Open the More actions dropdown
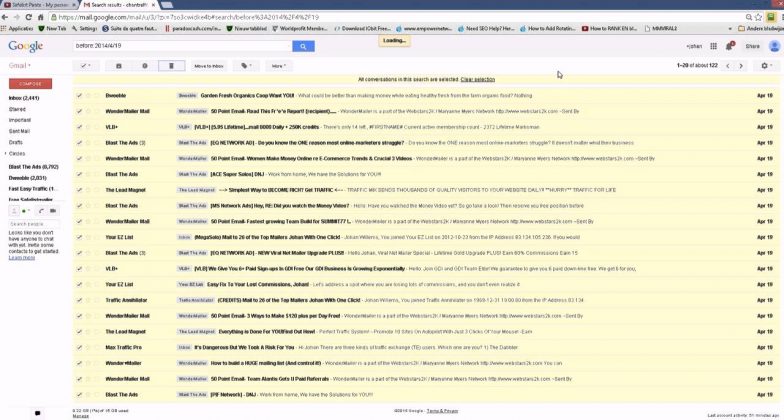Viewport: 784px width, 420px height. point(279,66)
